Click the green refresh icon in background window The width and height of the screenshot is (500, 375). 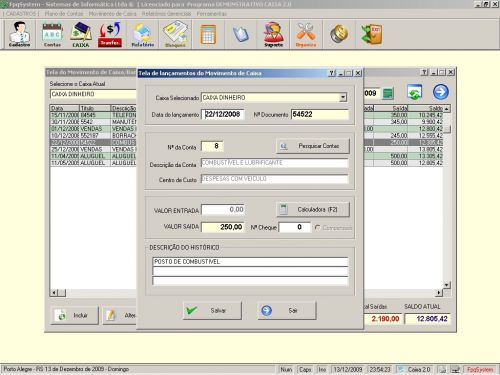click(x=414, y=92)
